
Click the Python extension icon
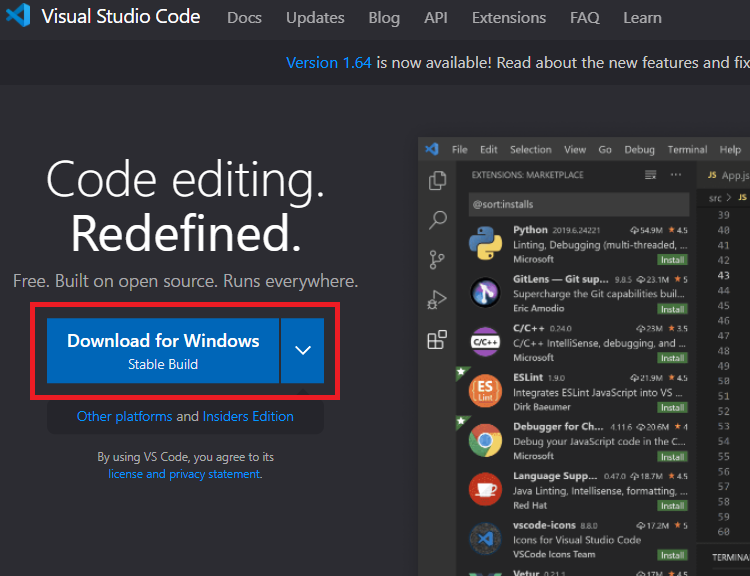tap(485, 243)
